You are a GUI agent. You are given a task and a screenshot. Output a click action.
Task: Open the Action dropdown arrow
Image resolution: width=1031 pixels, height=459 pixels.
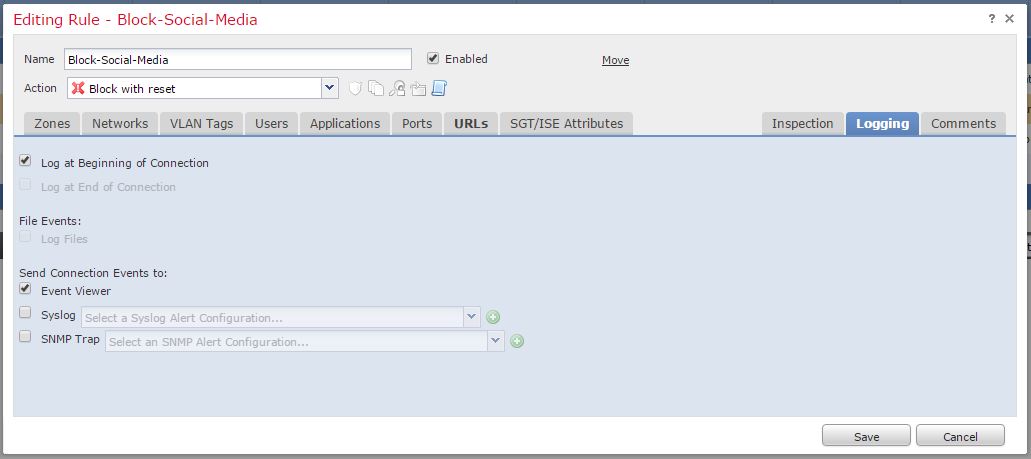329,88
